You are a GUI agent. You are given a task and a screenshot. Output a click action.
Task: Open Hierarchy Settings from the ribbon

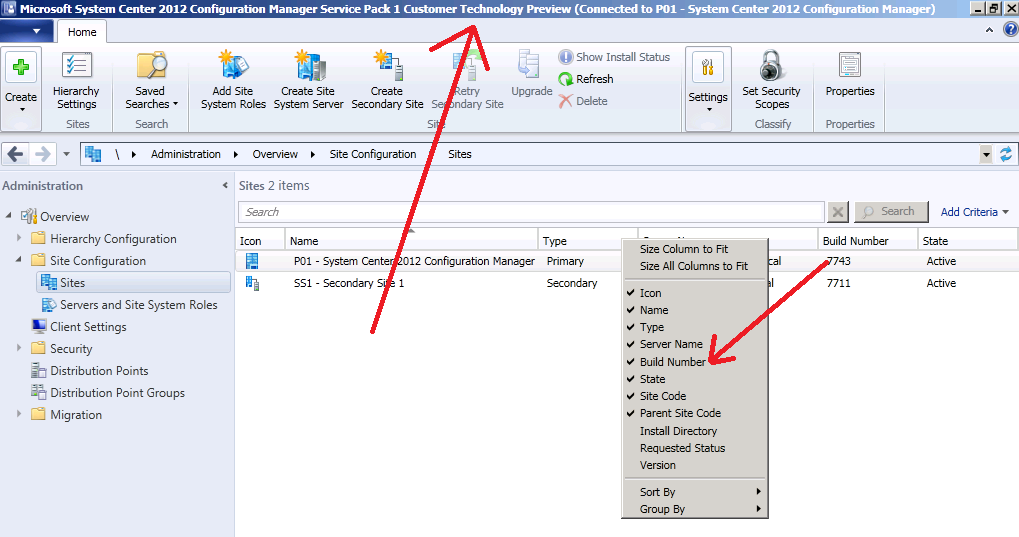pyautogui.click(x=77, y=81)
